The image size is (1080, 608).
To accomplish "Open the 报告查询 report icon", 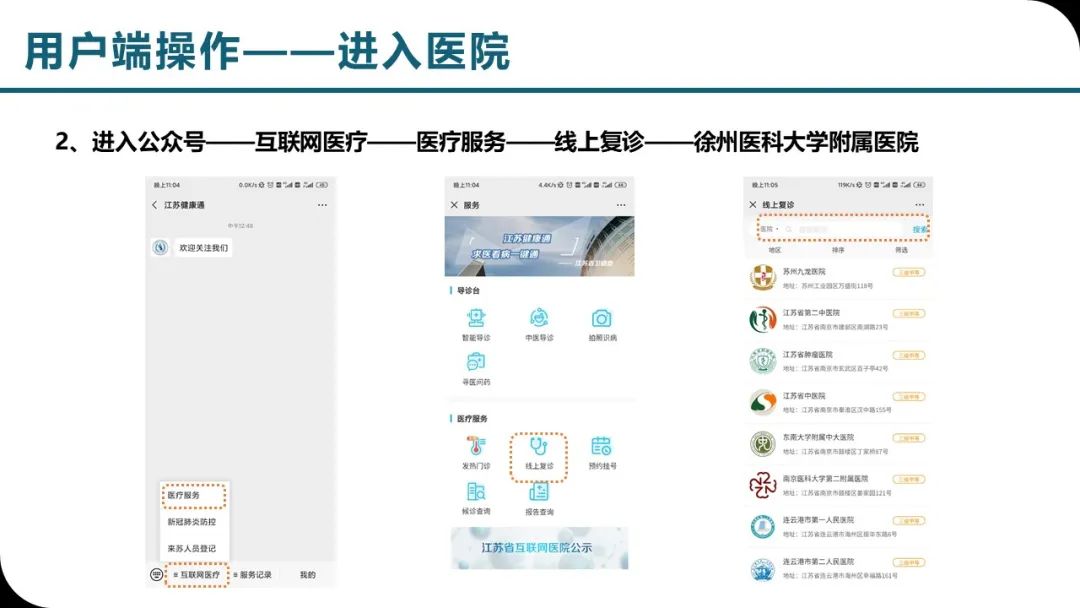I will pos(539,493).
